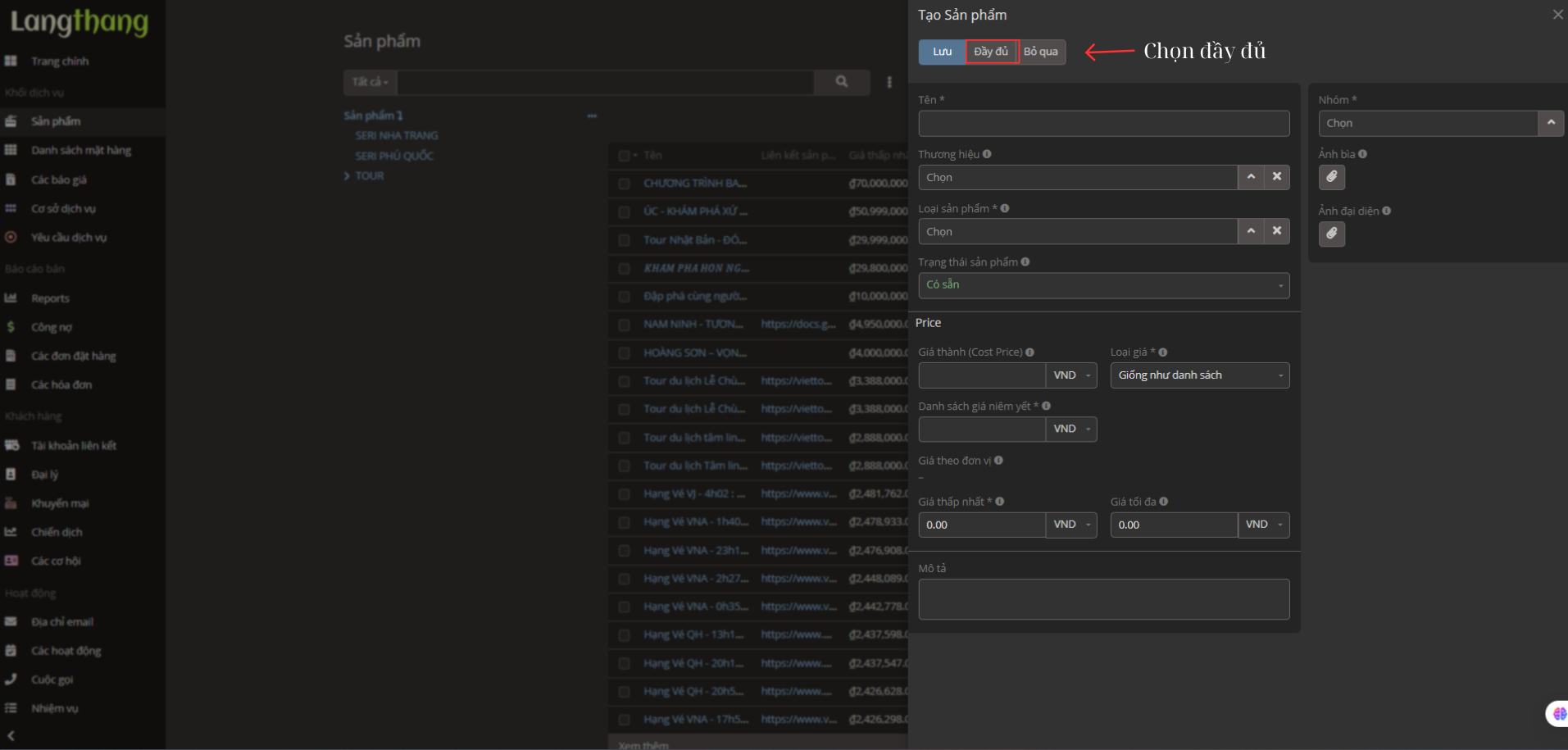Clear the Loại sản phẩm field with X icon
The image size is (1568, 750).
(x=1276, y=231)
